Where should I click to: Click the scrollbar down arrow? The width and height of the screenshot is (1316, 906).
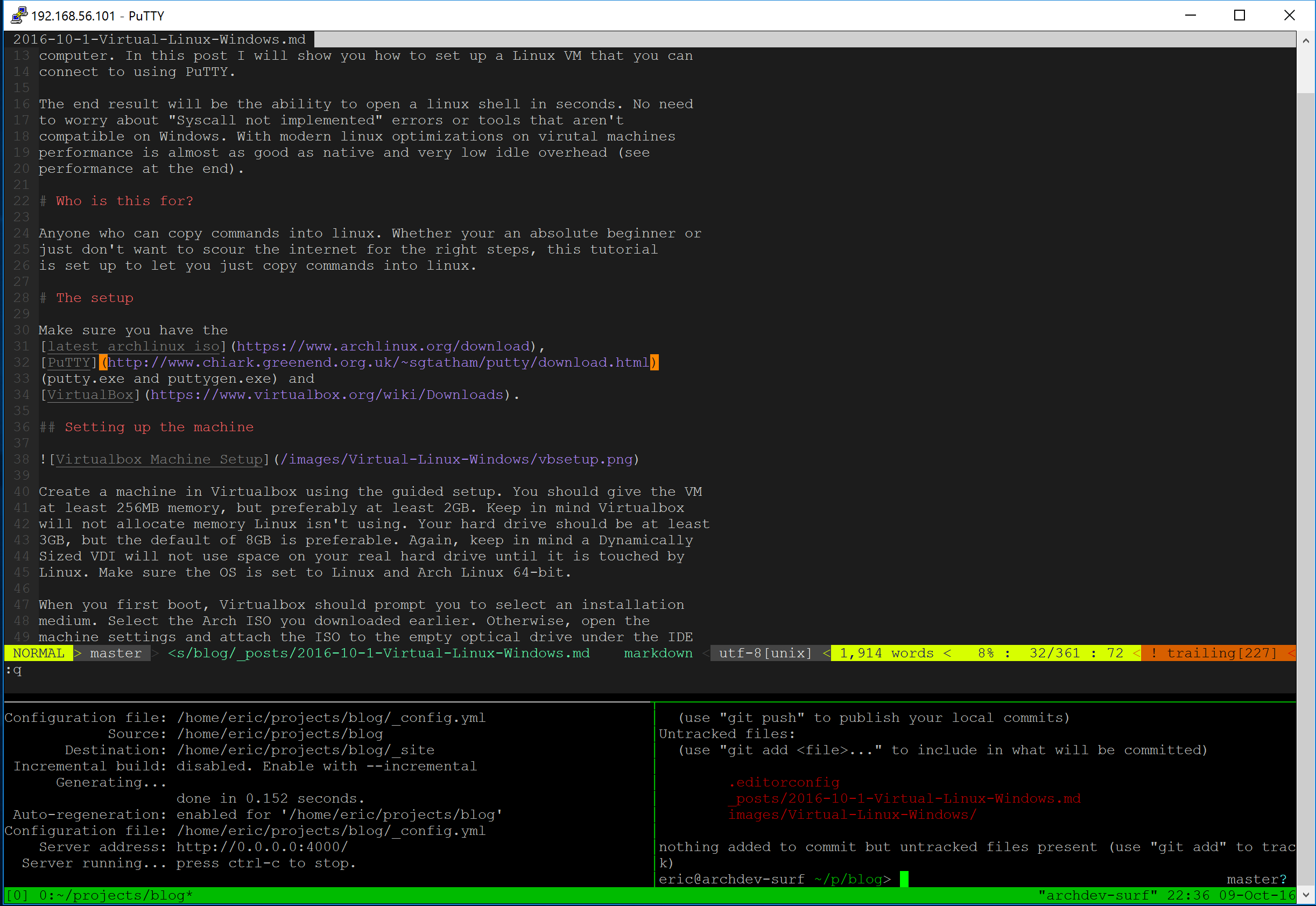pos(1305,896)
